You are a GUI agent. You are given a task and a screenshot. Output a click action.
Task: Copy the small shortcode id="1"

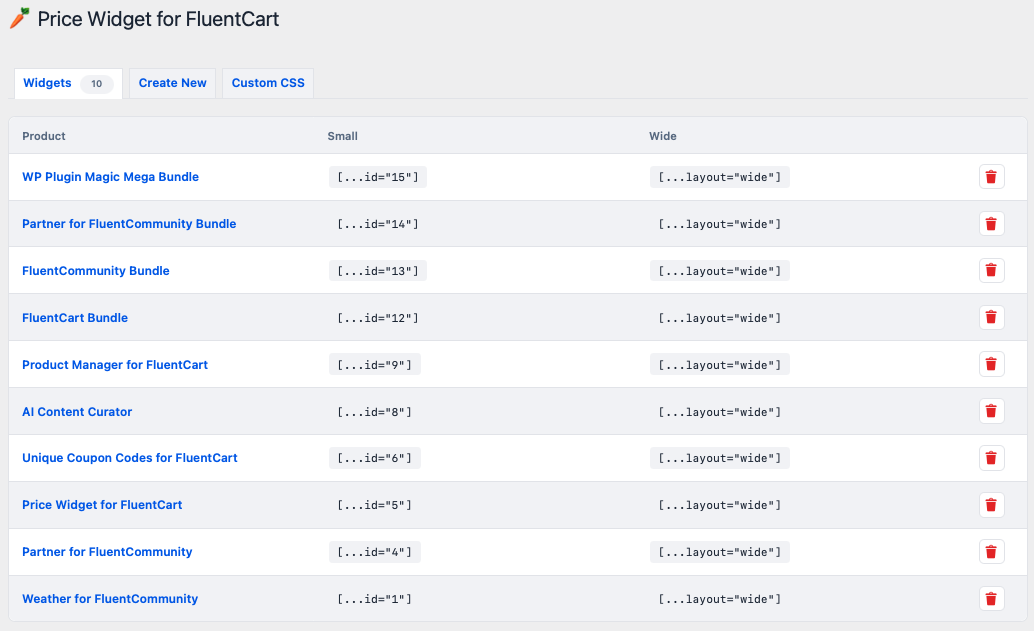[x=375, y=599]
